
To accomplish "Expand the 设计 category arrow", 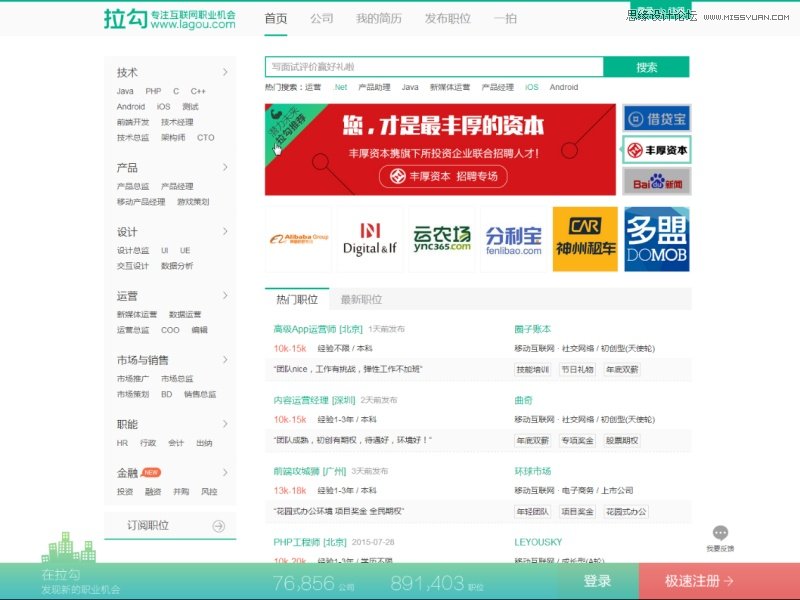I will coord(225,232).
